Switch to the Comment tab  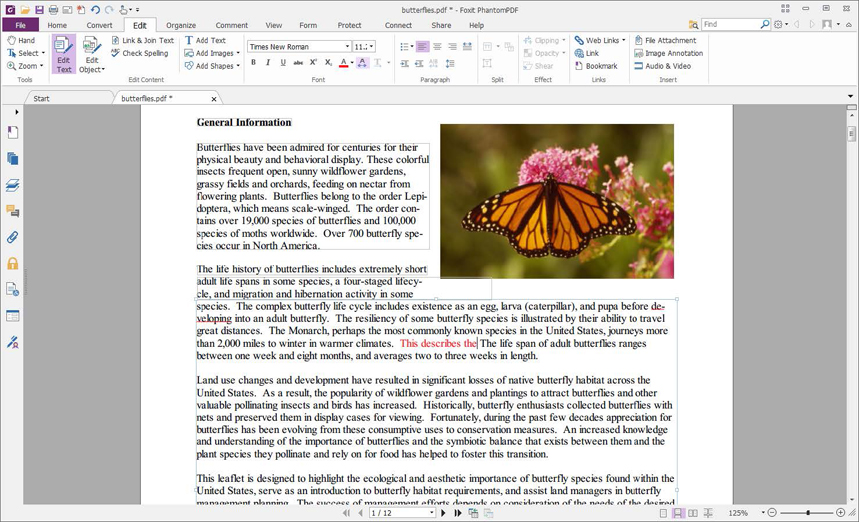point(231,25)
